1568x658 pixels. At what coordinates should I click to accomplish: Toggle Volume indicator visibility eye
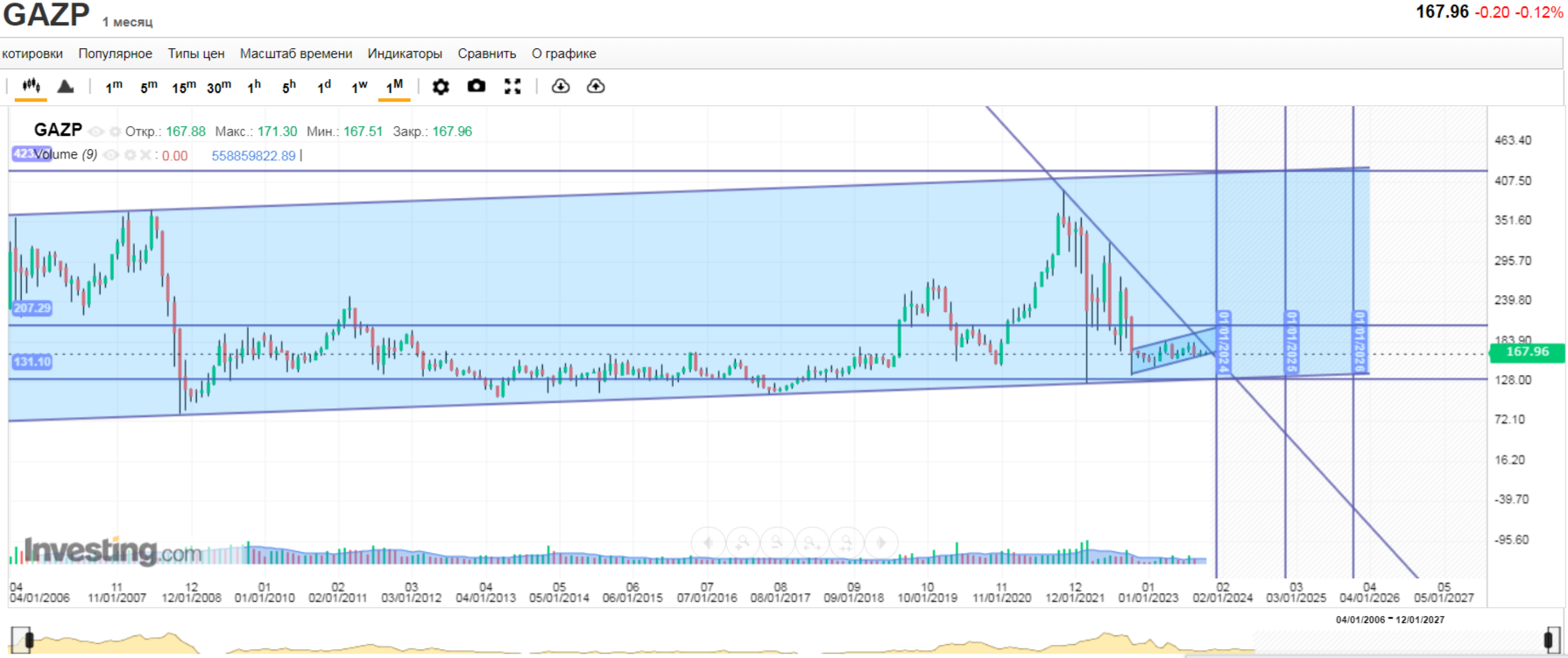pyautogui.click(x=111, y=155)
